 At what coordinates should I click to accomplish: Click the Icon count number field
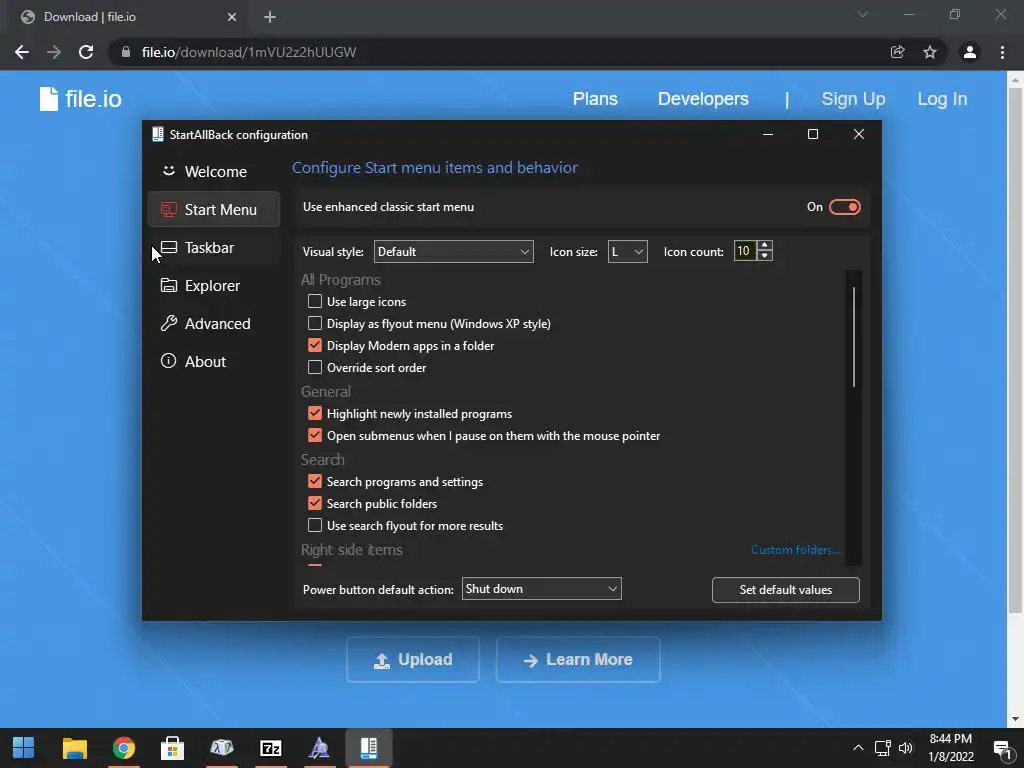point(744,251)
